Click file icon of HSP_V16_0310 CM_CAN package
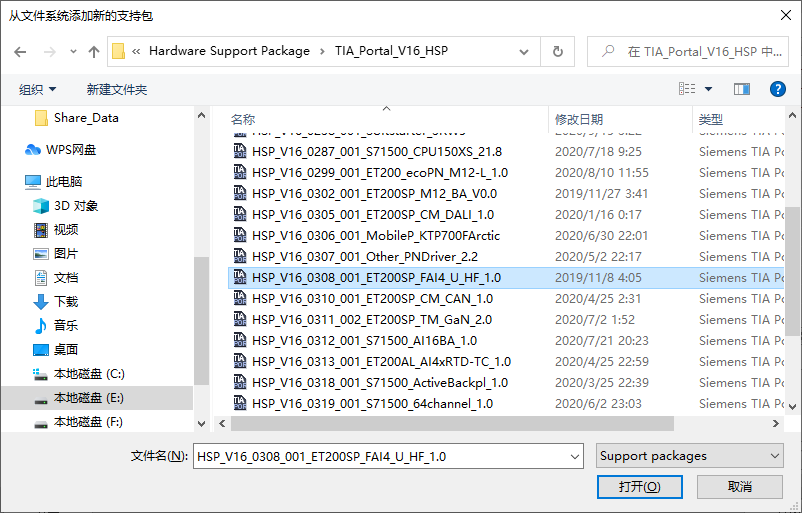The width and height of the screenshot is (802, 513). [240, 298]
